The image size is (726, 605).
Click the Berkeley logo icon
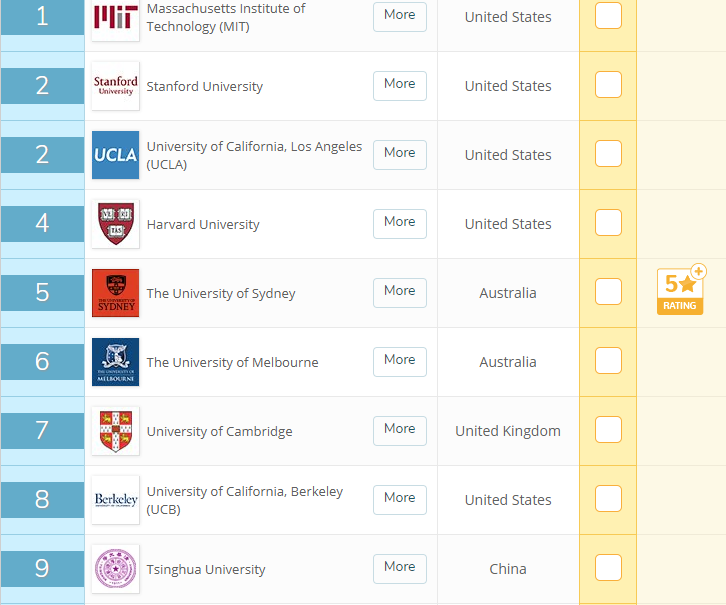(115, 500)
